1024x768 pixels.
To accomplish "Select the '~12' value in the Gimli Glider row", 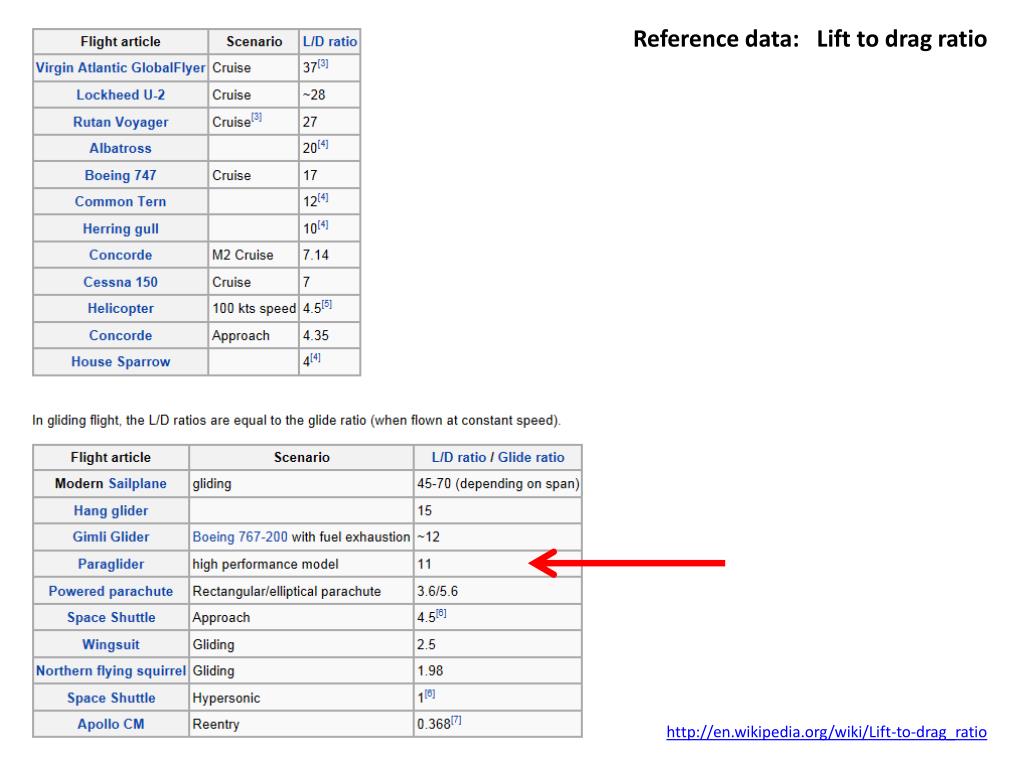I will click(428, 537).
